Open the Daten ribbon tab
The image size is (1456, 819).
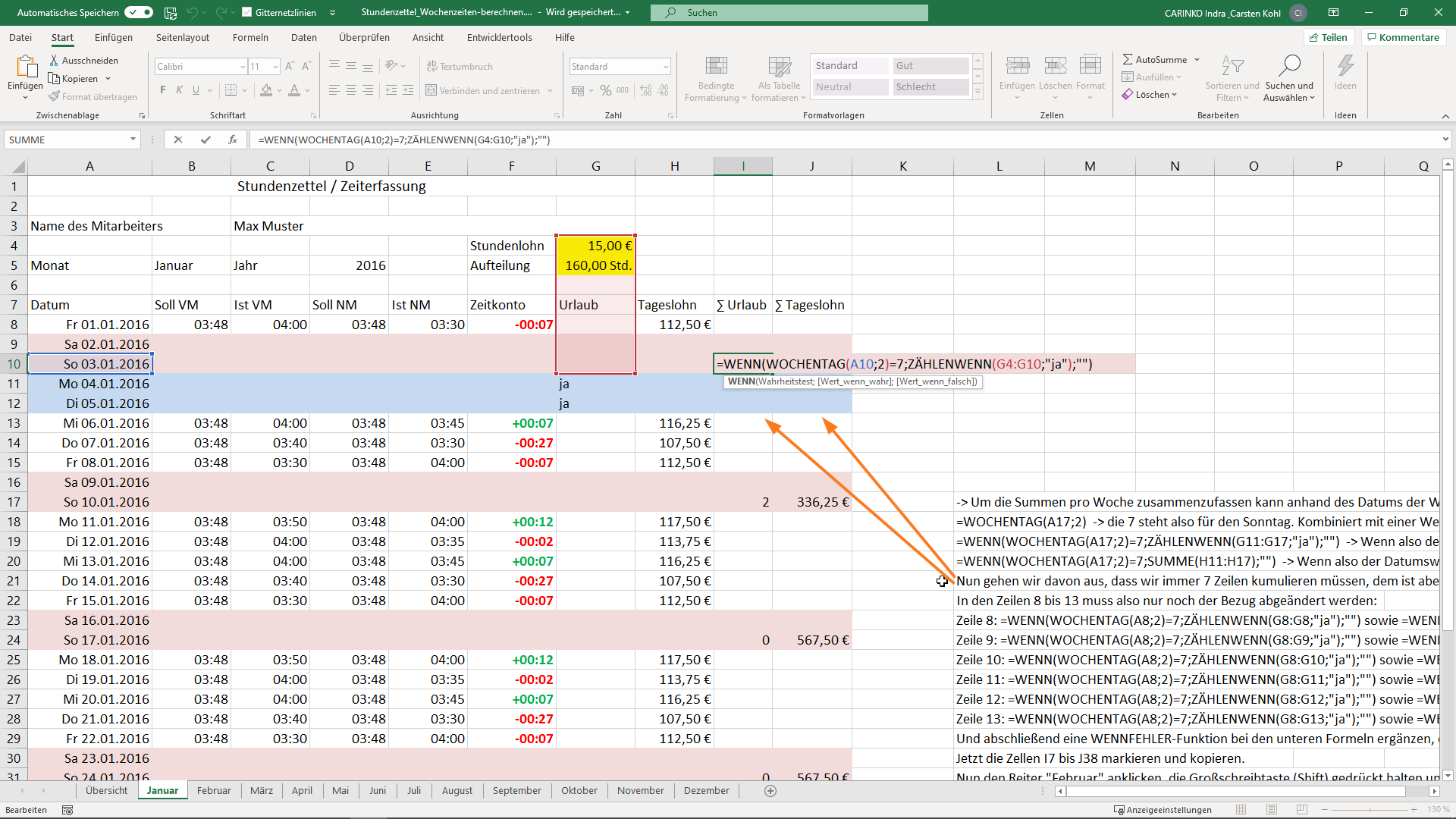click(x=304, y=37)
